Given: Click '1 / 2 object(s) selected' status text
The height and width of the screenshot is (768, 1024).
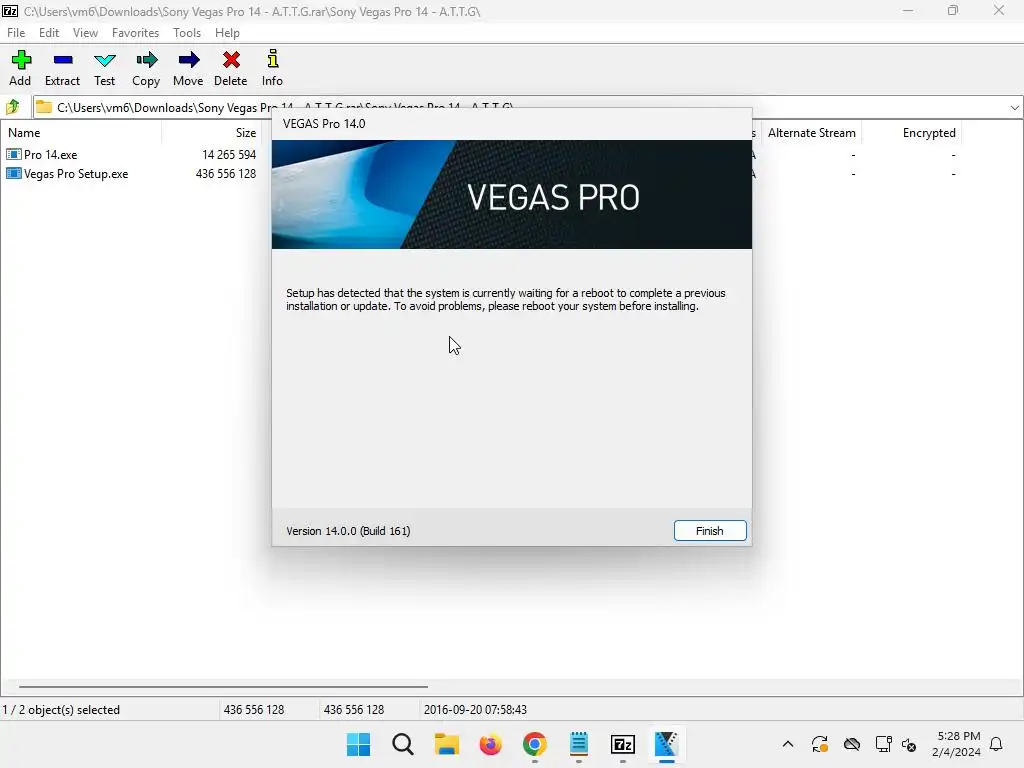Looking at the screenshot, I should (61, 710).
